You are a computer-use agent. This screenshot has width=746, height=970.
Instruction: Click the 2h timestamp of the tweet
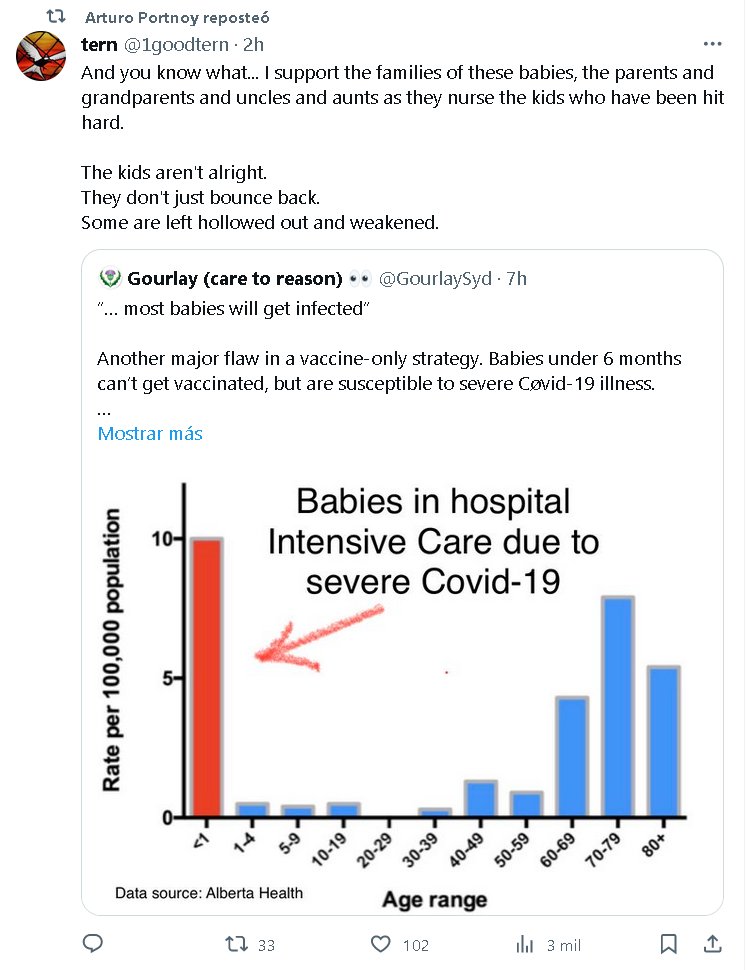tap(253, 45)
